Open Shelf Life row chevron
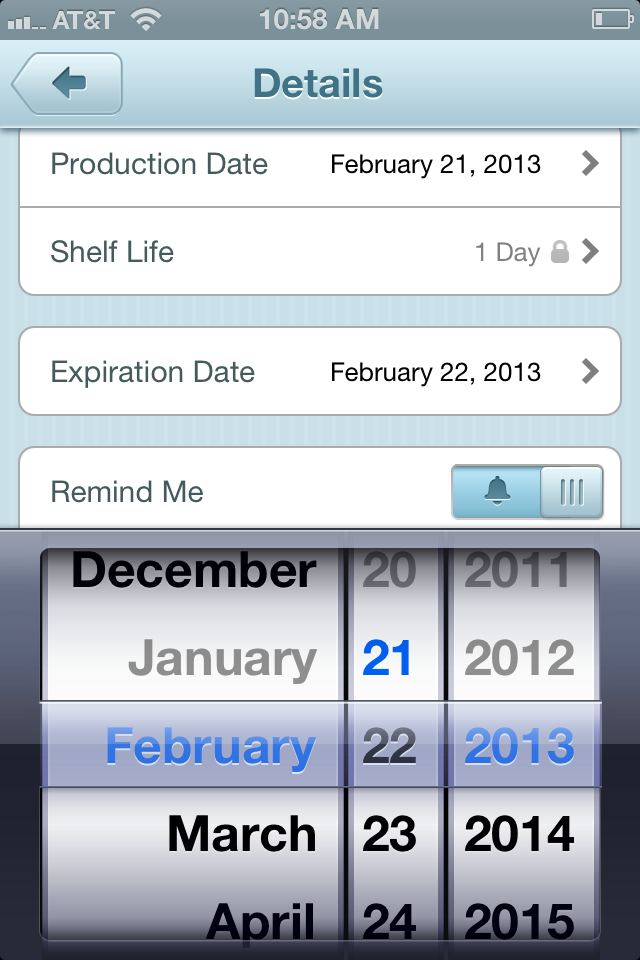The width and height of the screenshot is (640, 960). click(x=590, y=251)
